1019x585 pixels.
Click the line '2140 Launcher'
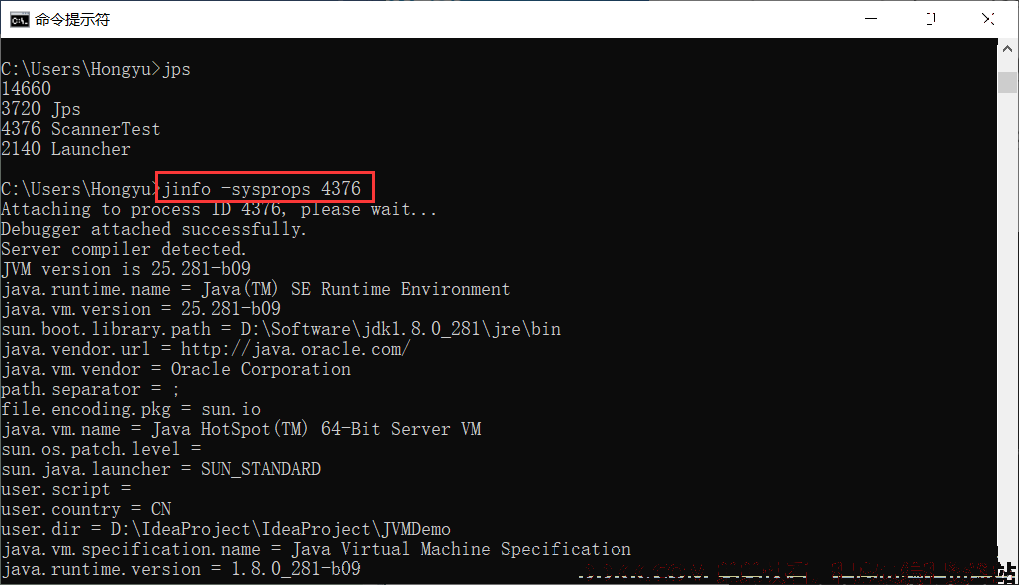[x=66, y=149]
